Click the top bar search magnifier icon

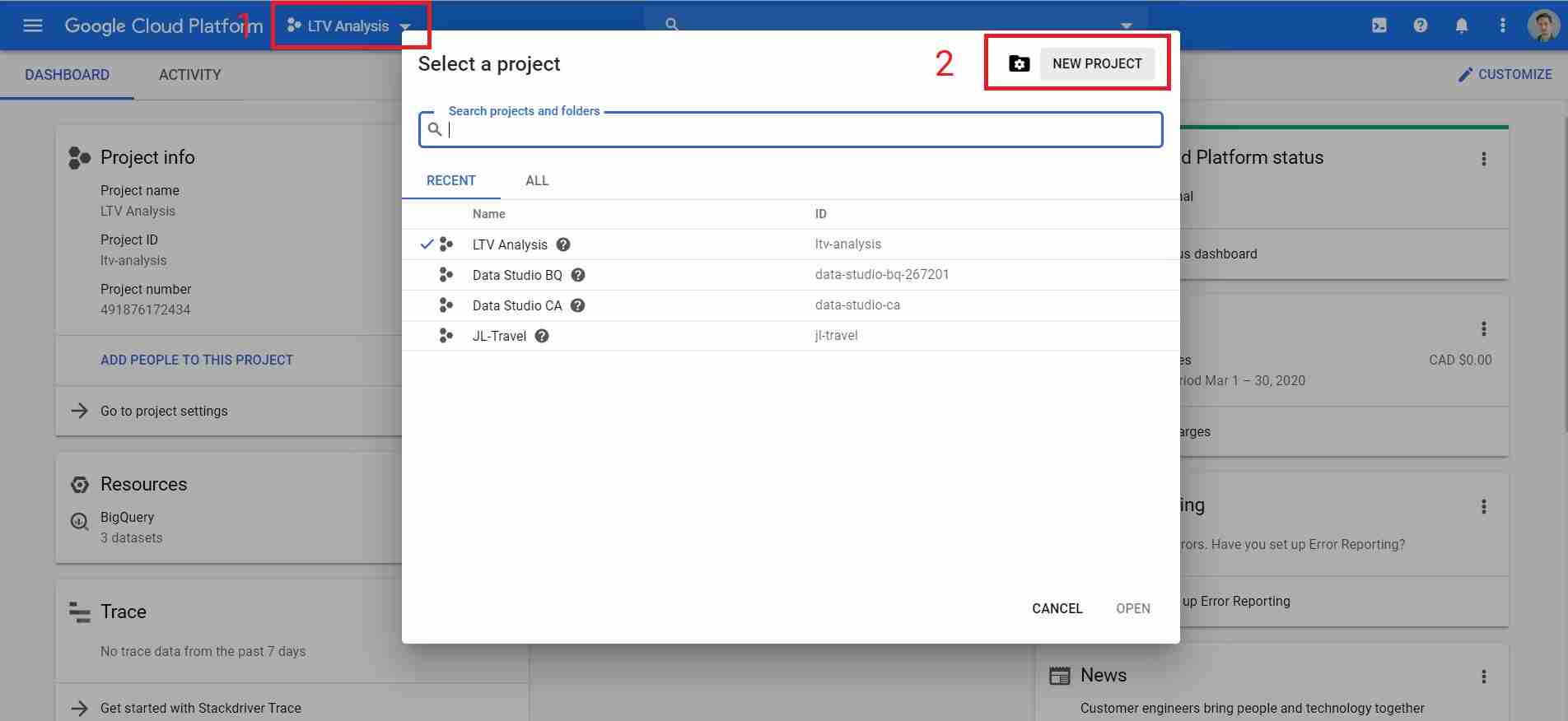click(x=672, y=24)
